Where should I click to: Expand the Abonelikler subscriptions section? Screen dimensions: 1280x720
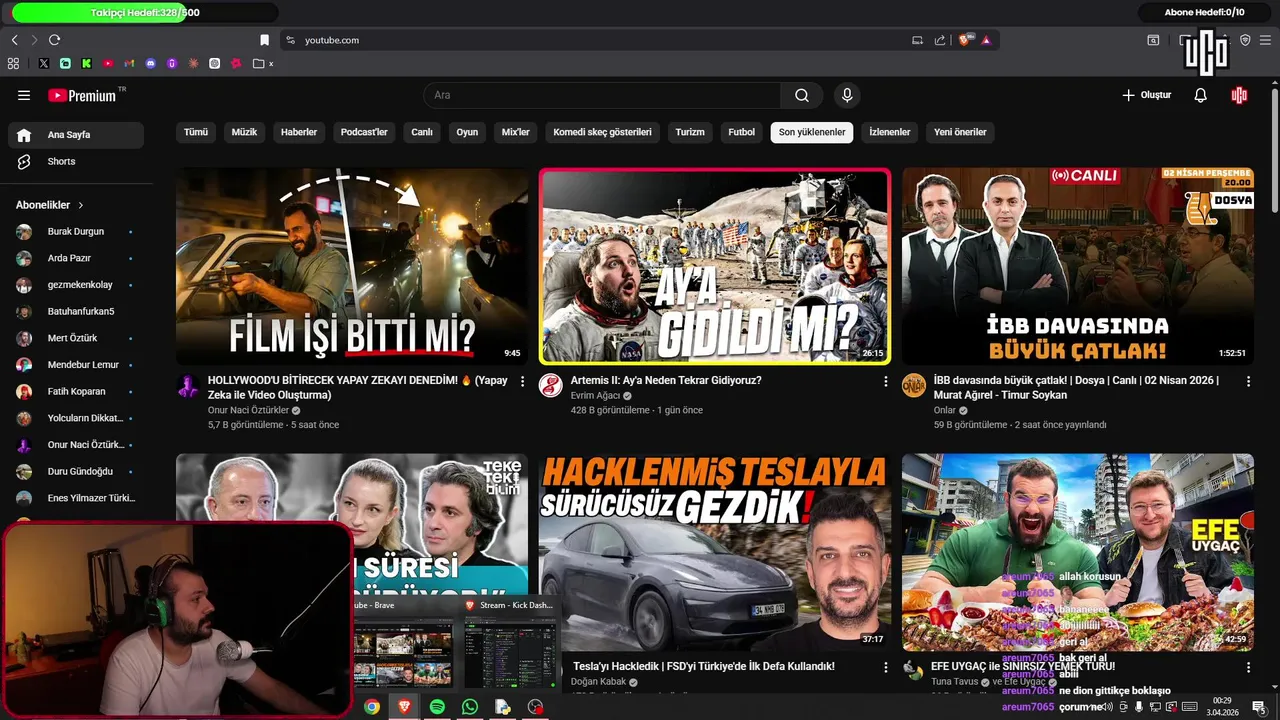pos(50,205)
